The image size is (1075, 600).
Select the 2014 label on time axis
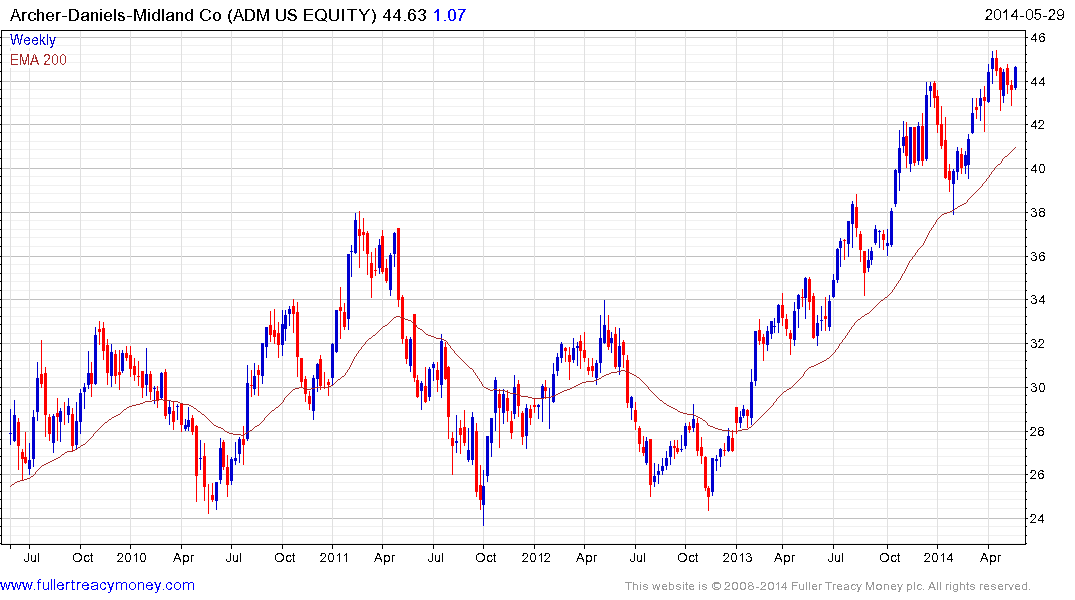coord(939,557)
